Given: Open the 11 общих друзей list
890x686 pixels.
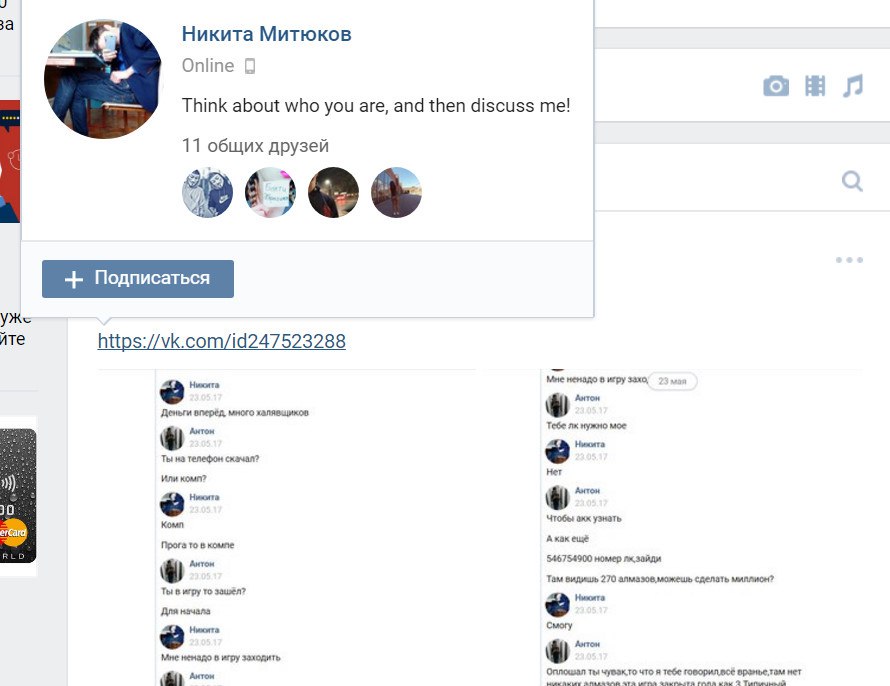Looking at the screenshot, I should point(255,146).
